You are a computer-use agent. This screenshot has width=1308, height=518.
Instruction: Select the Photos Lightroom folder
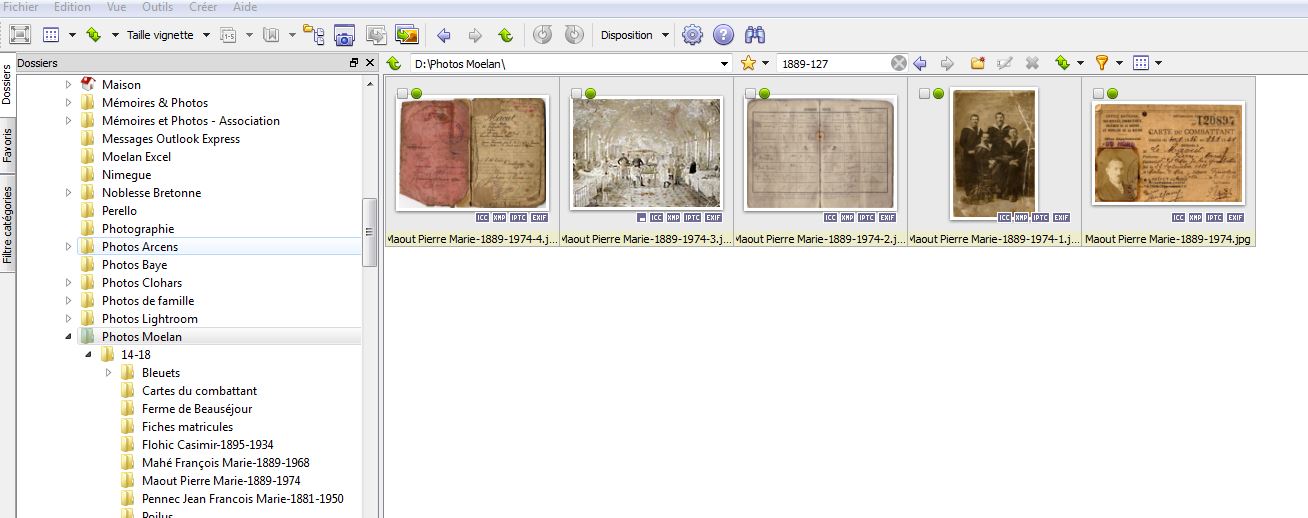point(149,319)
